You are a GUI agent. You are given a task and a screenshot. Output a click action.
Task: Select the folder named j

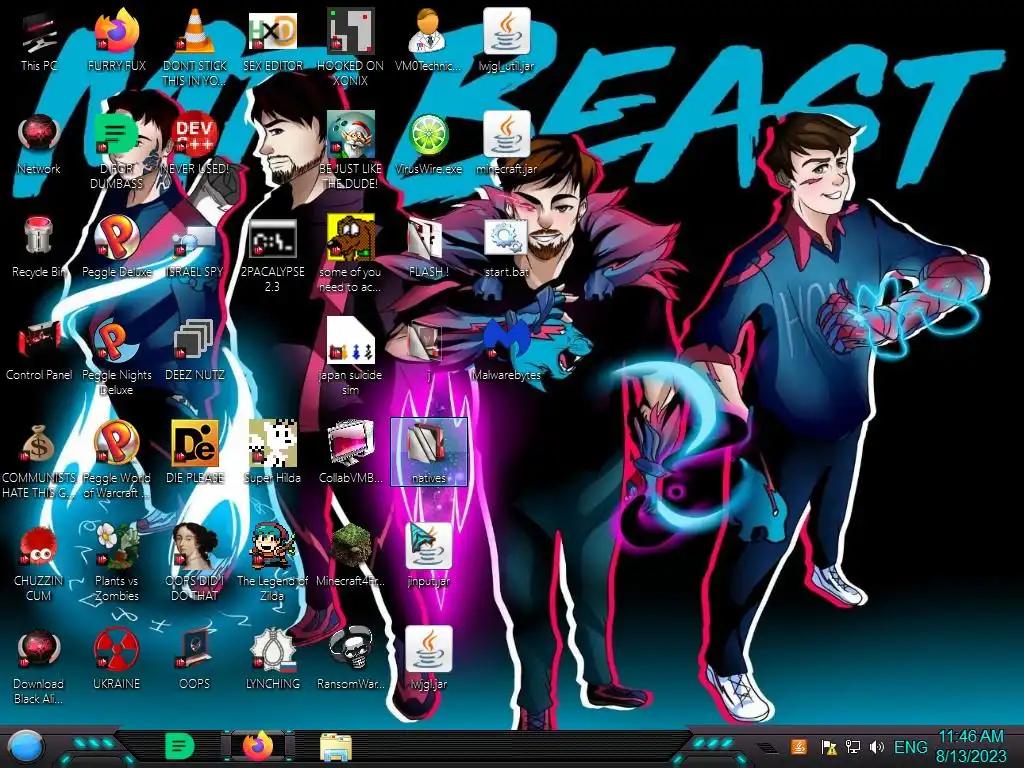(428, 351)
